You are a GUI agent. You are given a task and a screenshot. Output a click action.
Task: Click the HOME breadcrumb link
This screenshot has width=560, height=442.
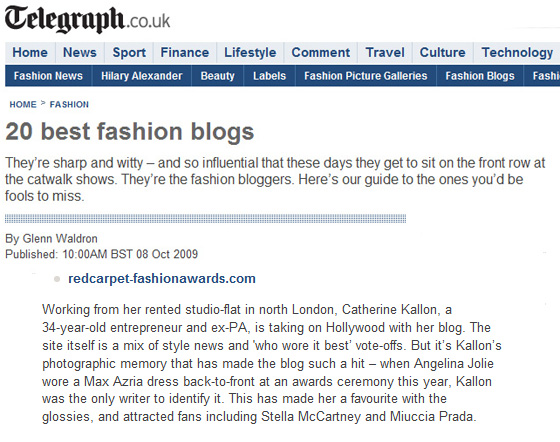[23, 105]
